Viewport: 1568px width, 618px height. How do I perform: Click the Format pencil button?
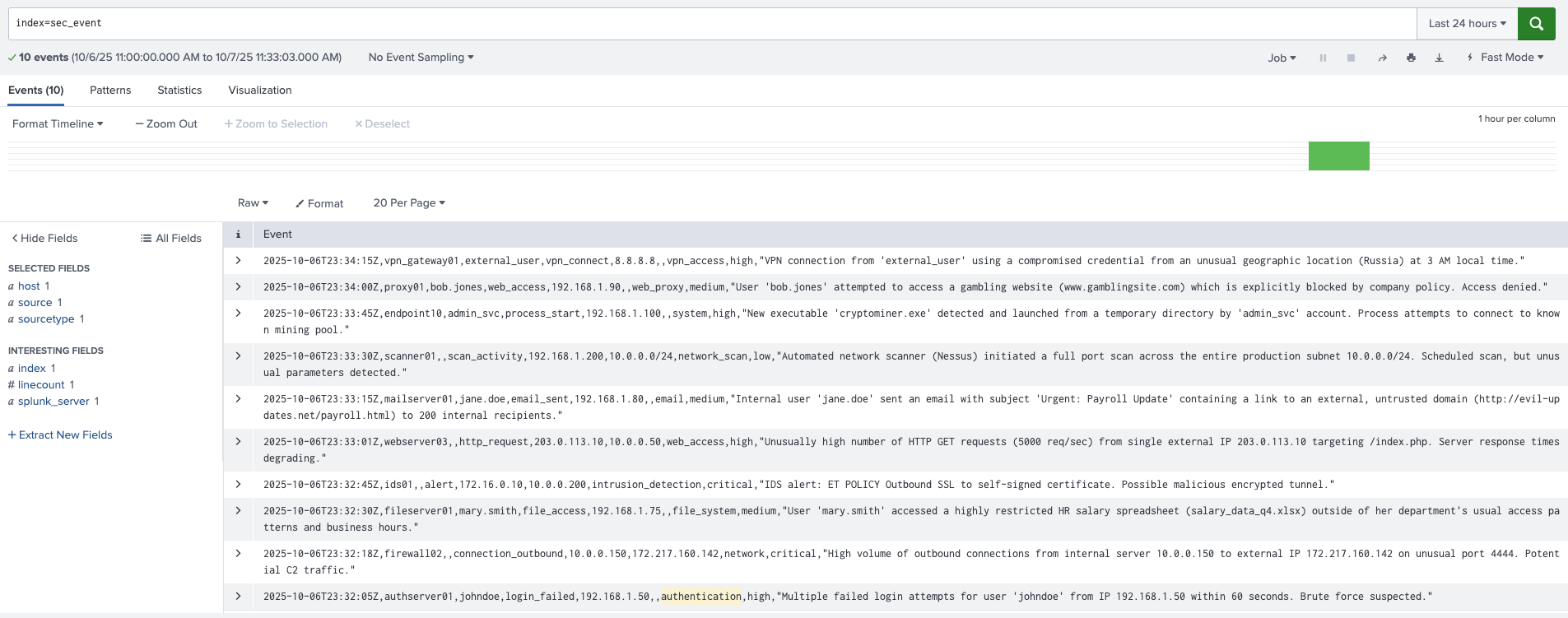pos(319,203)
